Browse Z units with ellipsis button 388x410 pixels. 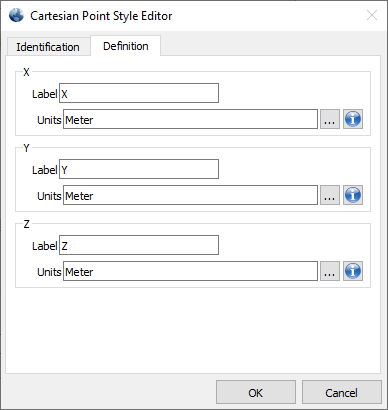330,271
